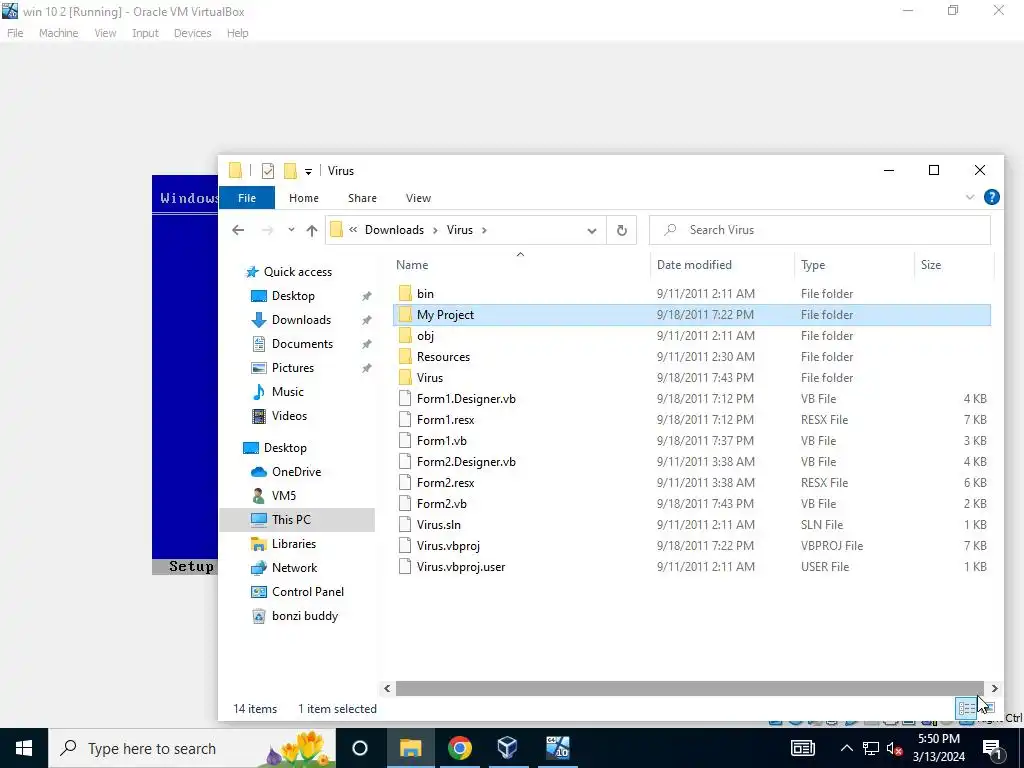Select the Resources folder icon

(x=406, y=357)
